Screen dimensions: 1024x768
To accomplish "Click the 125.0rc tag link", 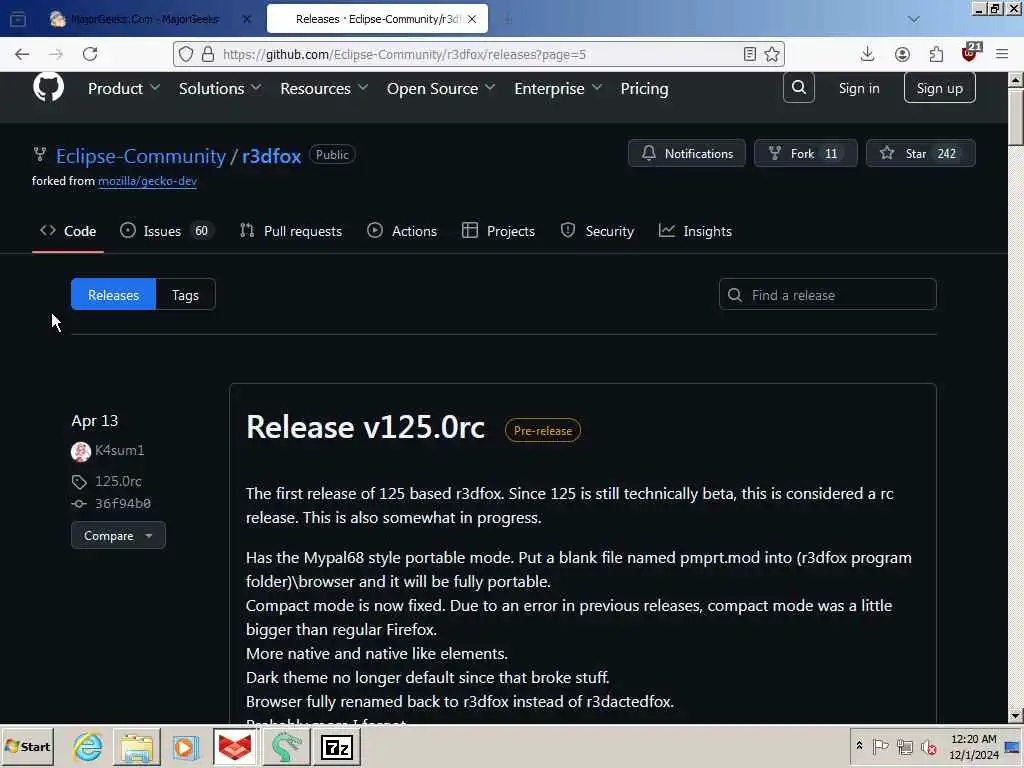I will pyautogui.click(x=118, y=481).
